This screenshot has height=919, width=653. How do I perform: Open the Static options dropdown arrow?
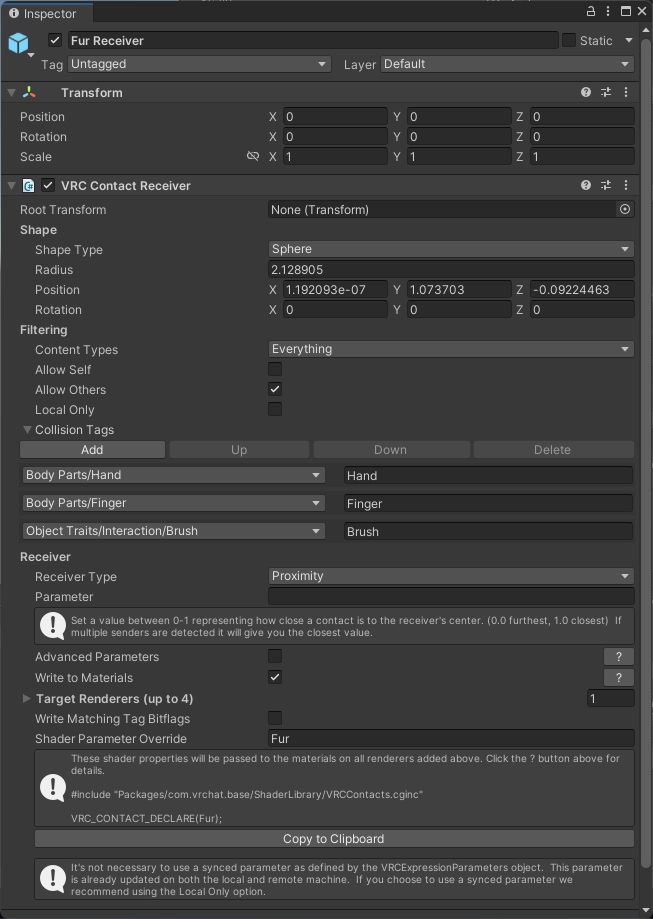[629, 40]
